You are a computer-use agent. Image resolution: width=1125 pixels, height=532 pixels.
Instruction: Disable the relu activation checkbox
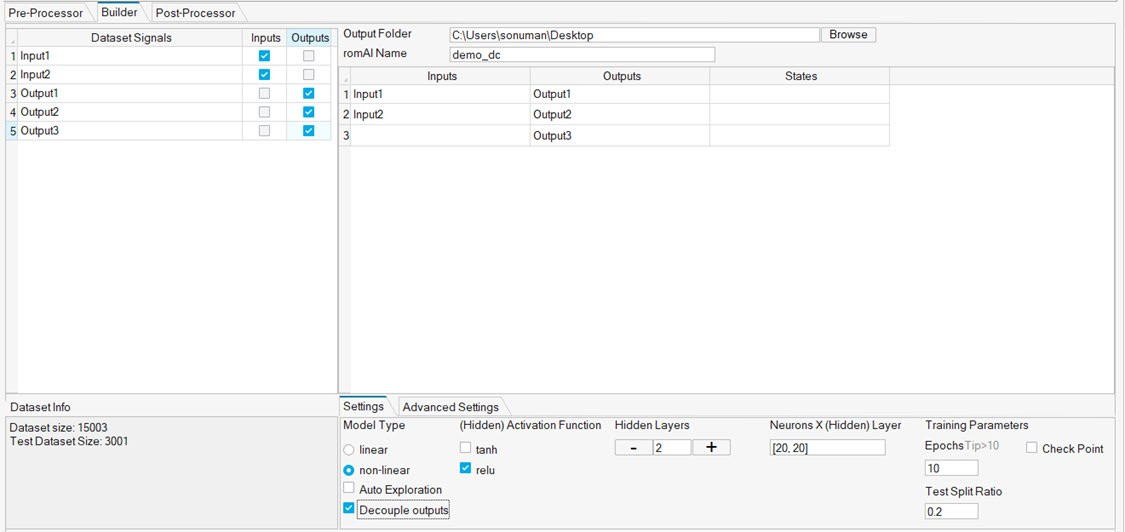tap(465, 469)
